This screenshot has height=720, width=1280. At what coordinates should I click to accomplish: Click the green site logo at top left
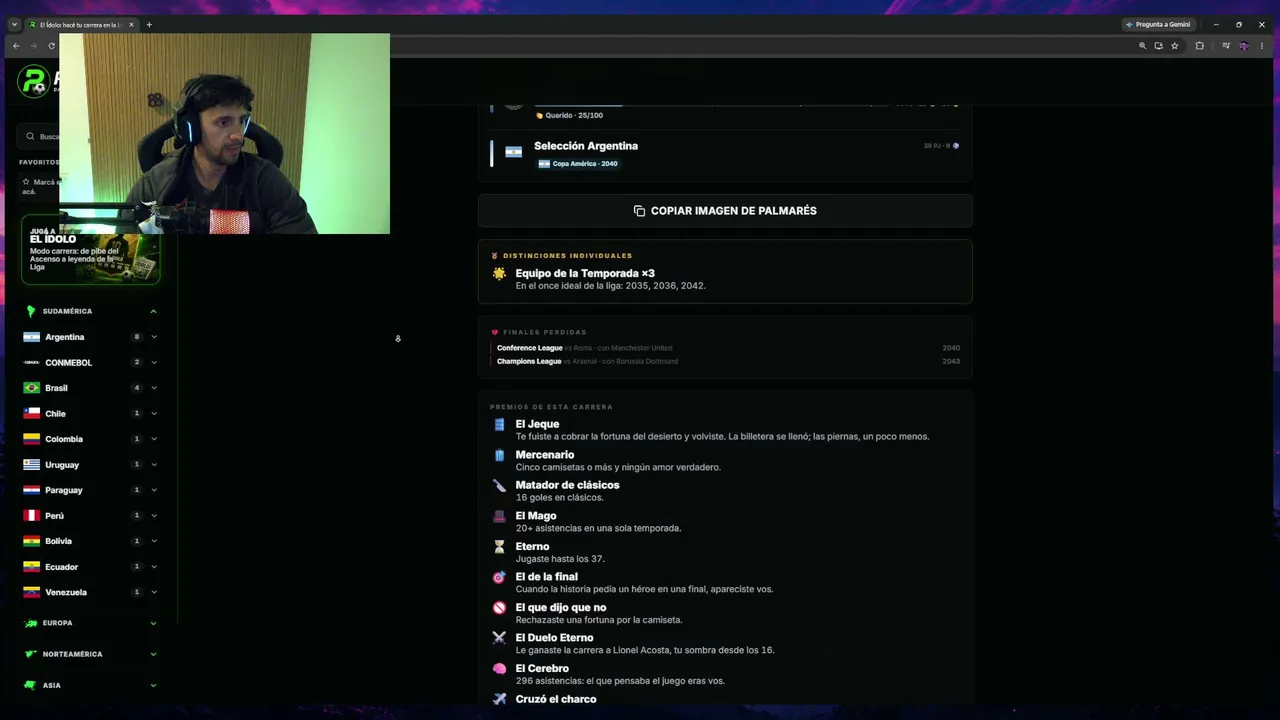(34, 81)
